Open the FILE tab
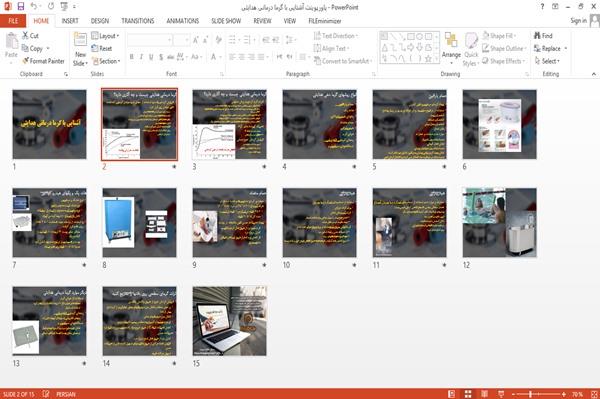Viewport: 600px width, 399px height. pyautogui.click(x=13, y=21)
